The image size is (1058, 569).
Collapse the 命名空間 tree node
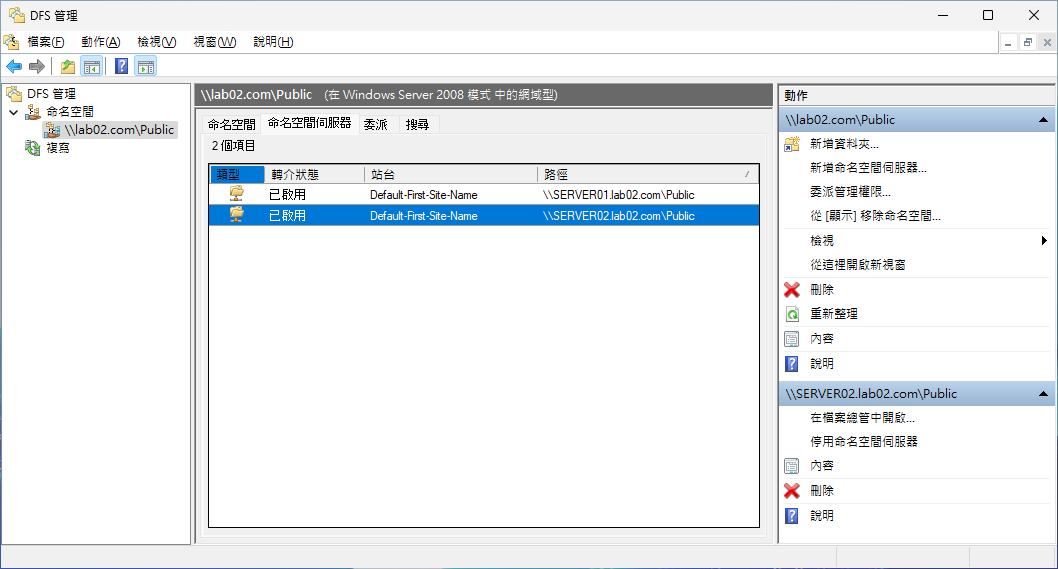[x=14, y=112]
